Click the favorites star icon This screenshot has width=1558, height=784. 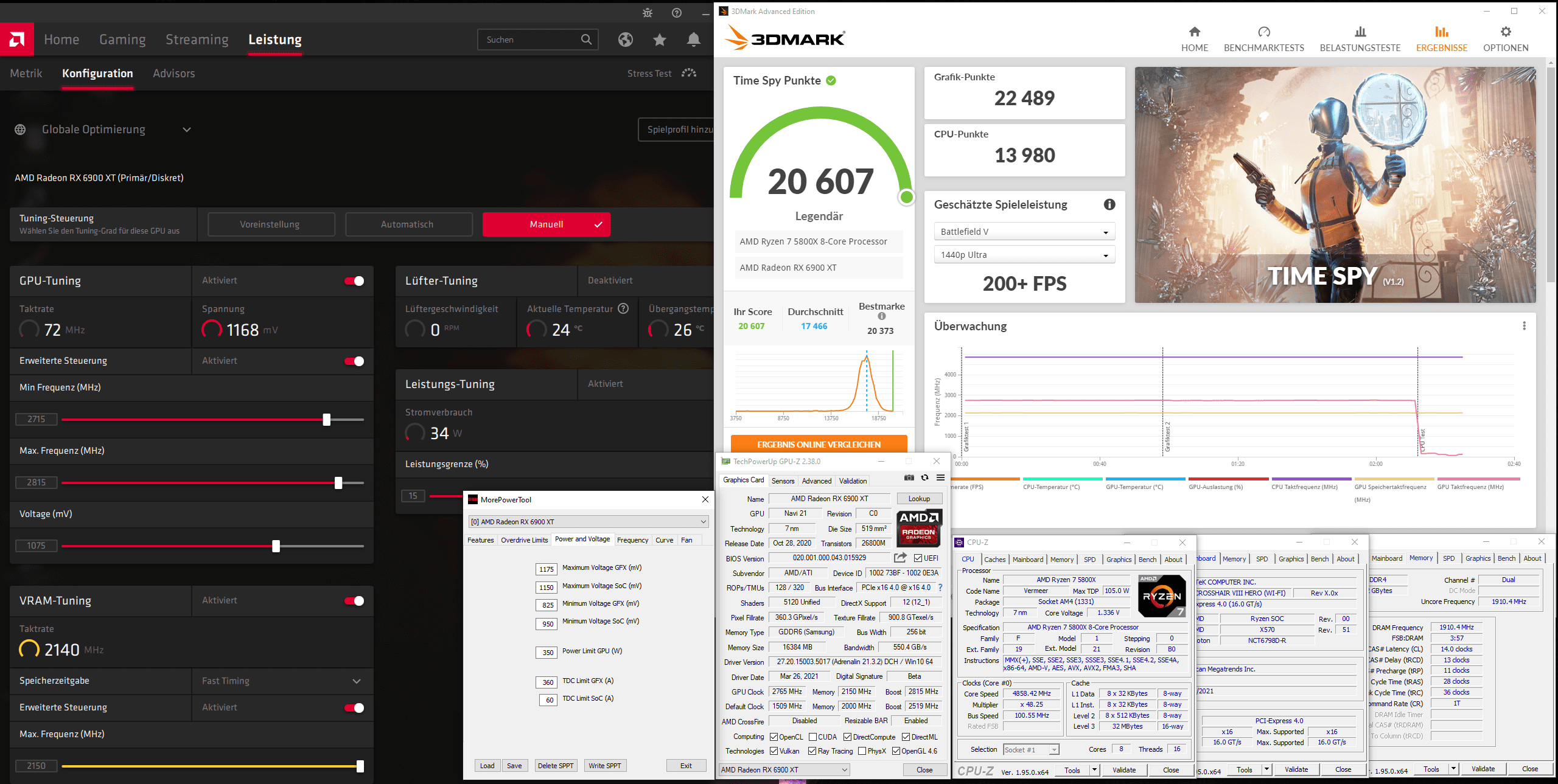tap(659, 40)
